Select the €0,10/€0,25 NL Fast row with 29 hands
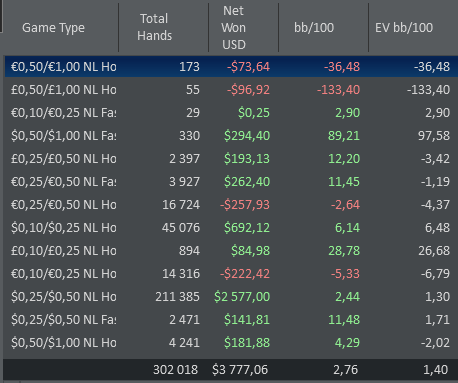The image size is (458, 383). tap(231, 113)
